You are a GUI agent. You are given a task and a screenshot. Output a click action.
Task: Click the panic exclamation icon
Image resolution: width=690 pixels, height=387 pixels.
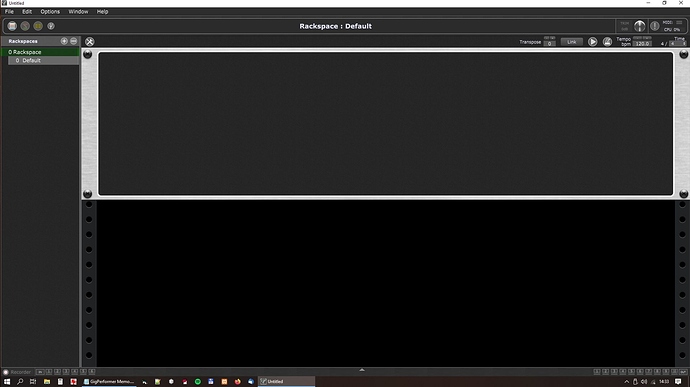(655, 26)
